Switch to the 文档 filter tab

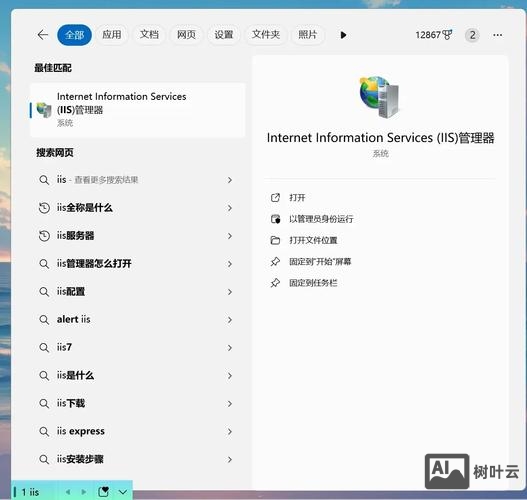149,34
